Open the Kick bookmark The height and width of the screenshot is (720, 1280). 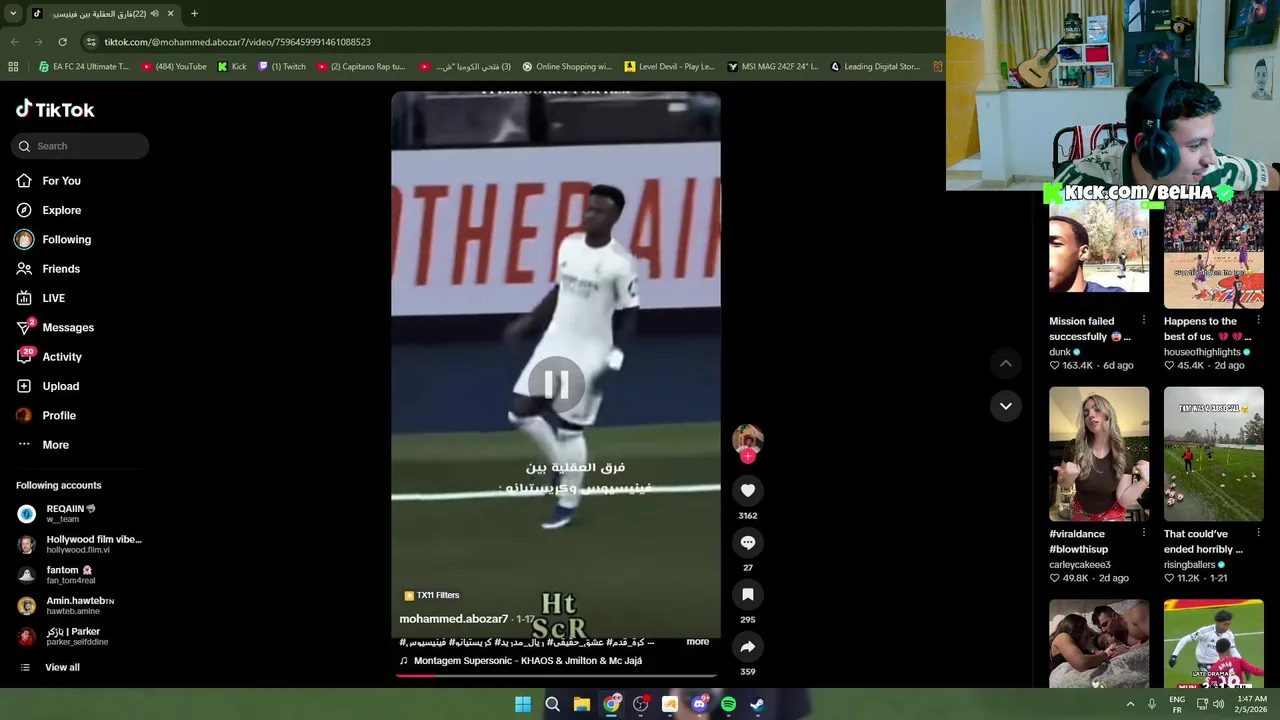coord(232,67)
